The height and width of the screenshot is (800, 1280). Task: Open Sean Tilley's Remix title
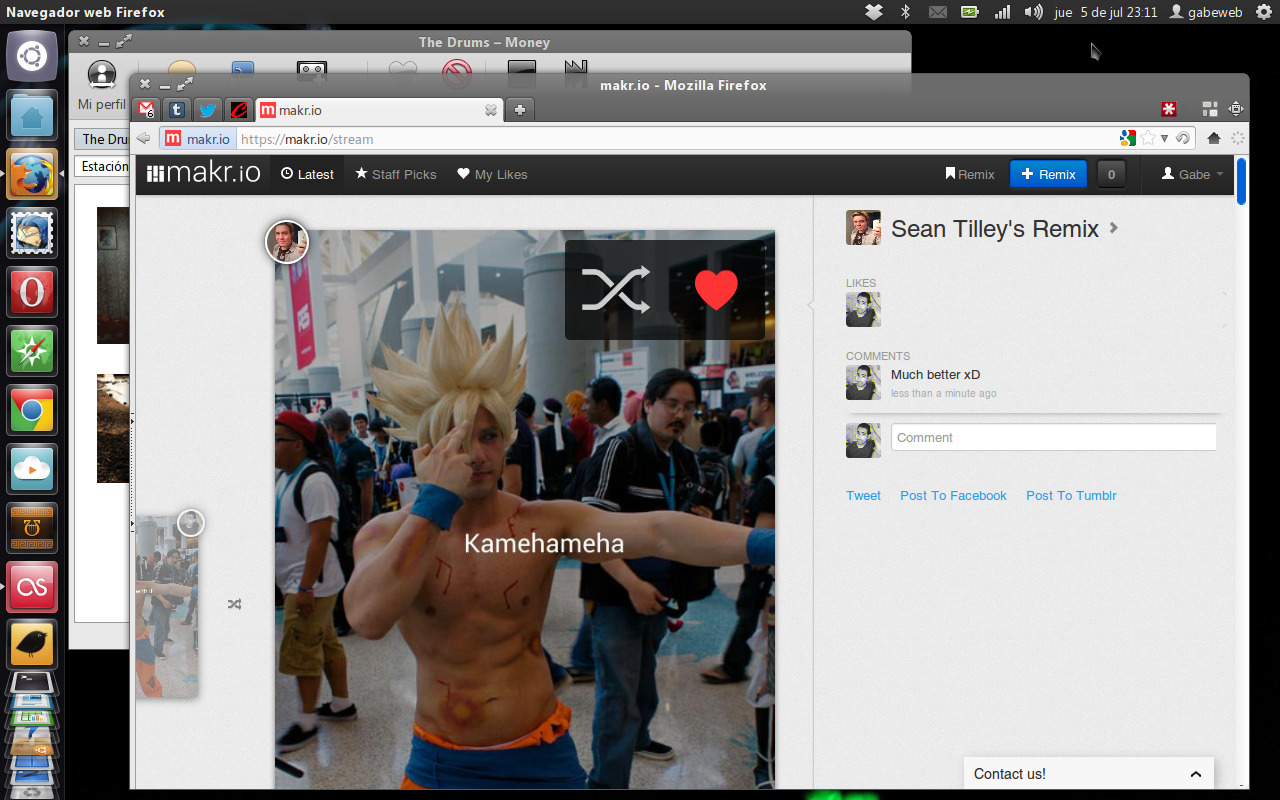pos(995,229)
